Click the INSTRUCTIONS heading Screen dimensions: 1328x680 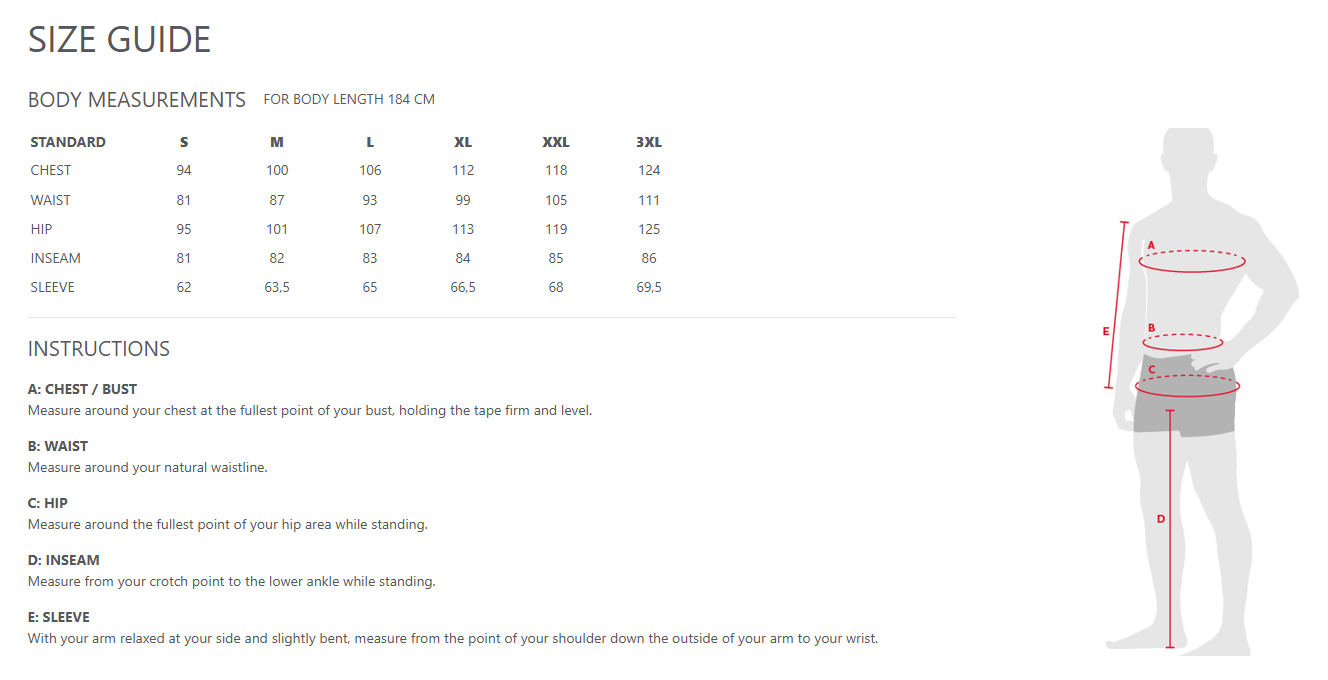click(99, 349)
